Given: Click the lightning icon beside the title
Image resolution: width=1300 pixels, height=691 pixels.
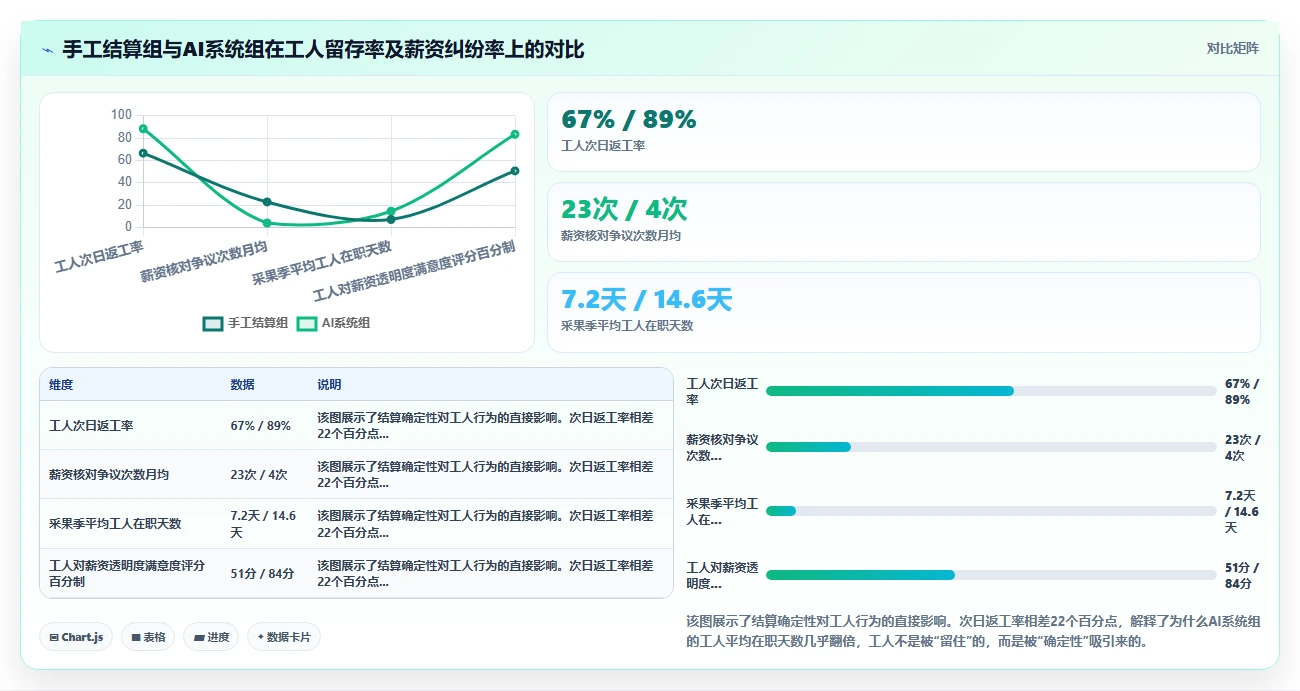Looking at the screenshot, I should click(x=48, y=50).
